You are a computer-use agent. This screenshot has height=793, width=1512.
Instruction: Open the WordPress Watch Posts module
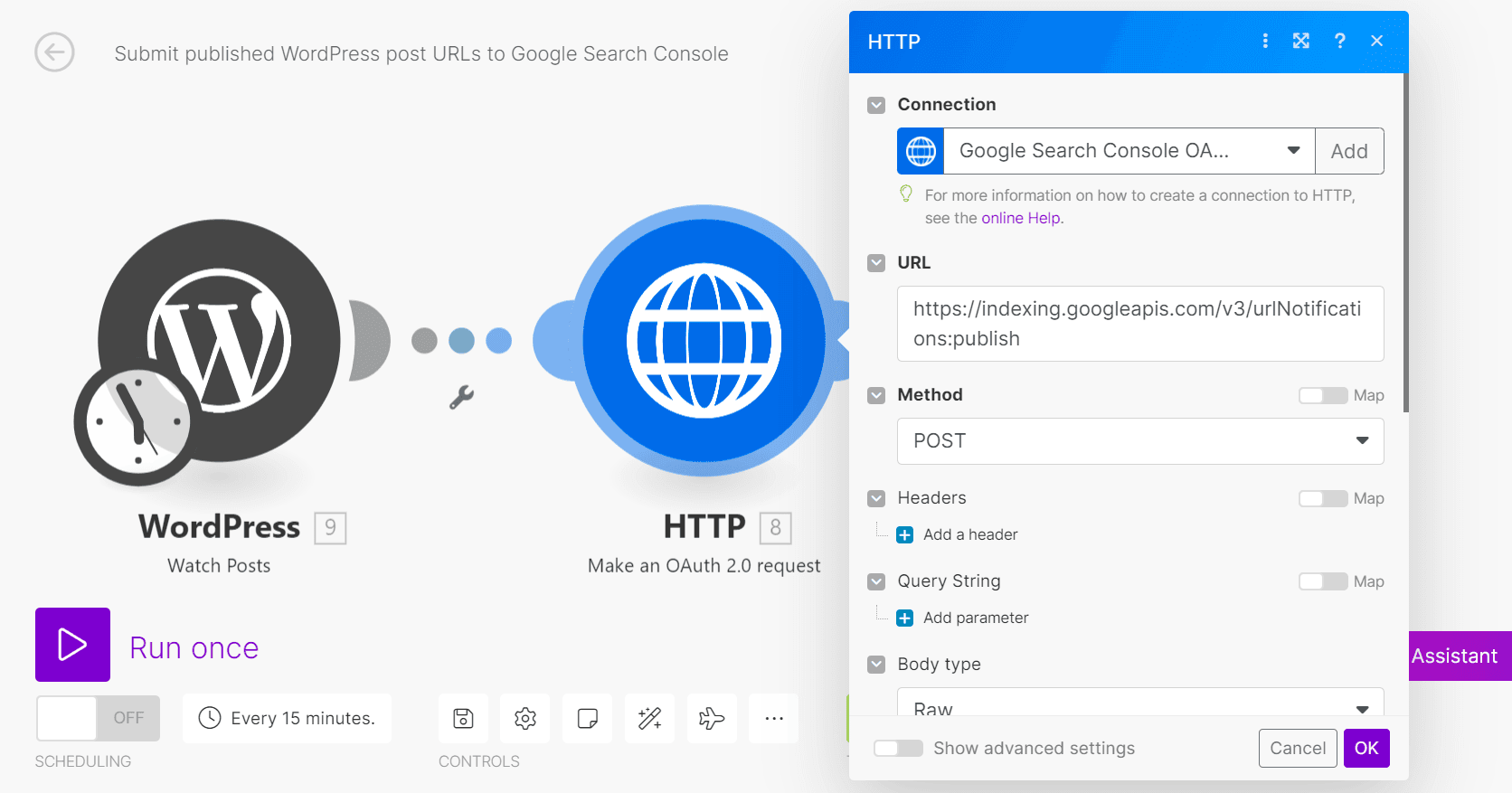coord(219,342)
